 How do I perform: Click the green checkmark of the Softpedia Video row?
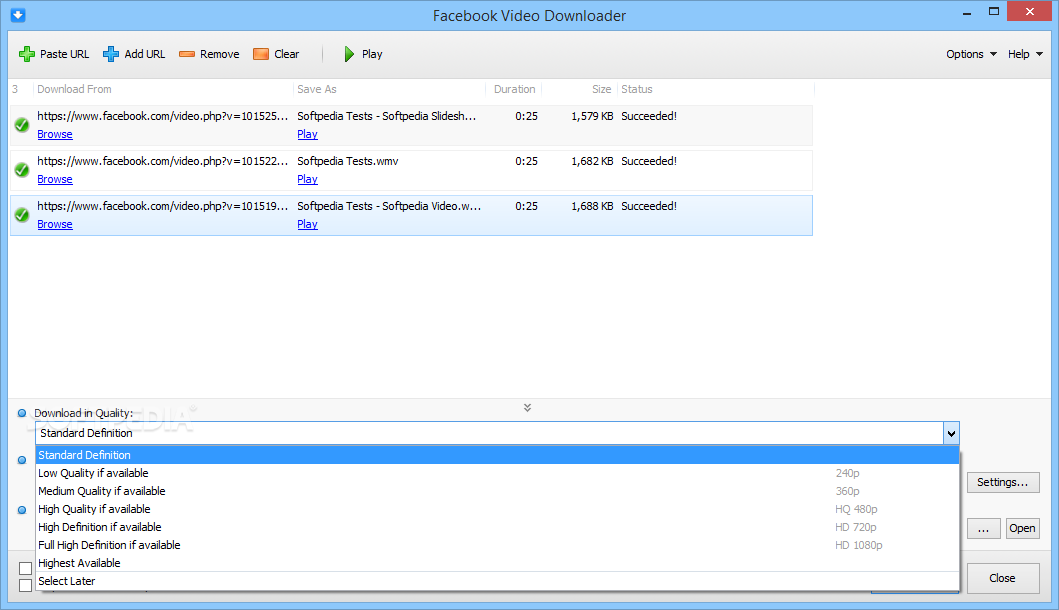(x=22, y=215)
